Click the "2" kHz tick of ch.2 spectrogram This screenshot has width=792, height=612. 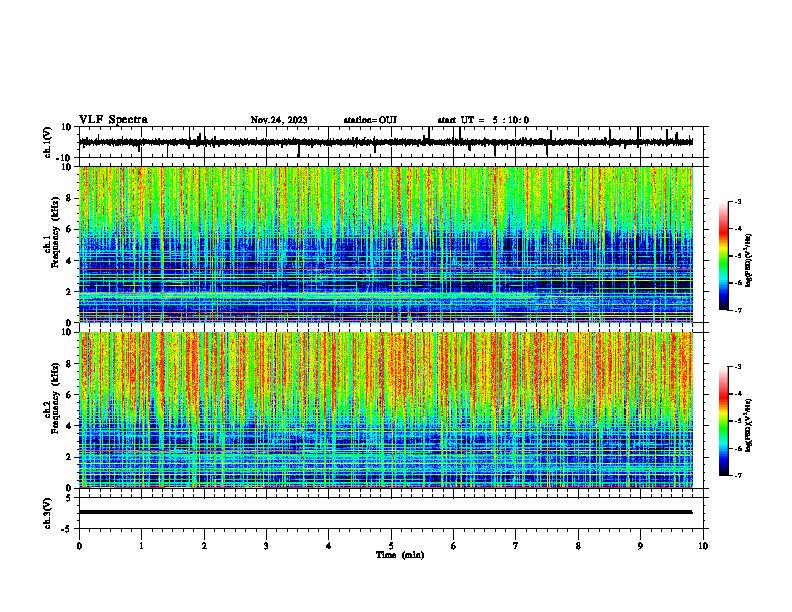(69, 457)
